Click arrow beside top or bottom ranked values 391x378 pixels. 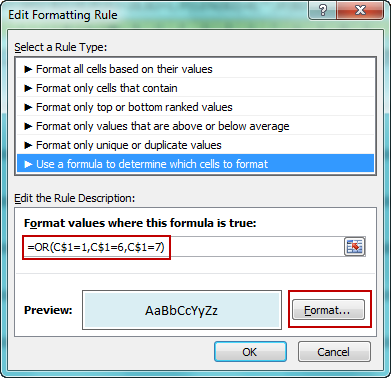pos(28,107)
